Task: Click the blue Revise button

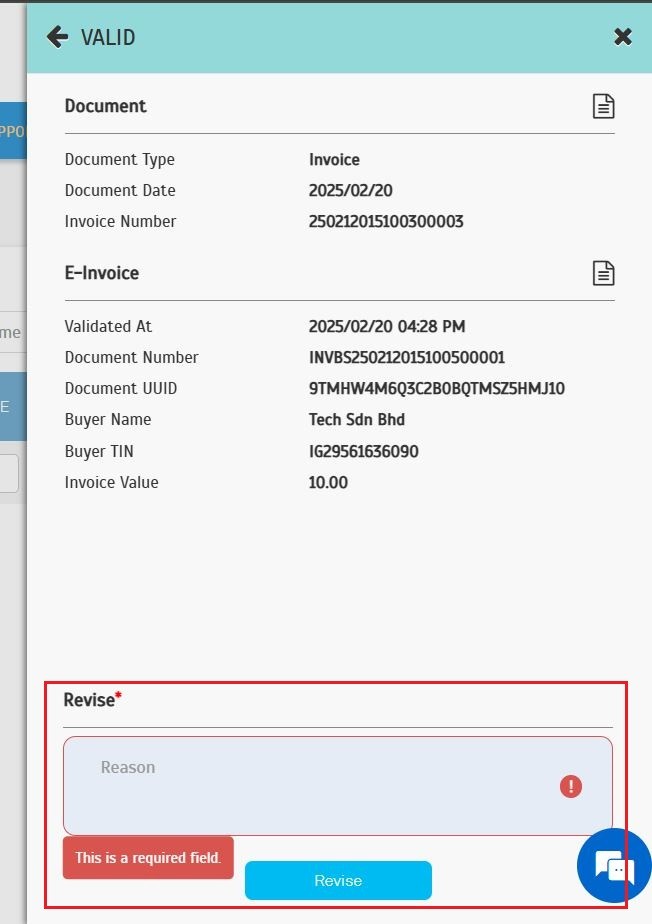Action: point(338,880)
